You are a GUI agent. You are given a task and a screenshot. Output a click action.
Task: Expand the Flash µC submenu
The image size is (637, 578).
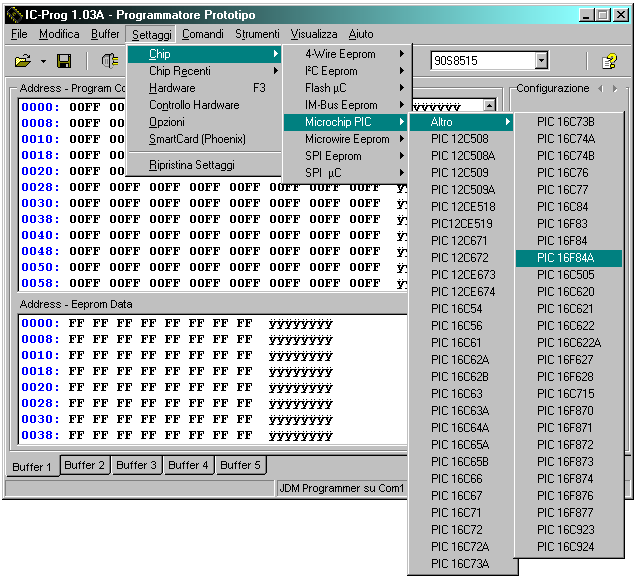pyautogui.click(x=348, y=88)
